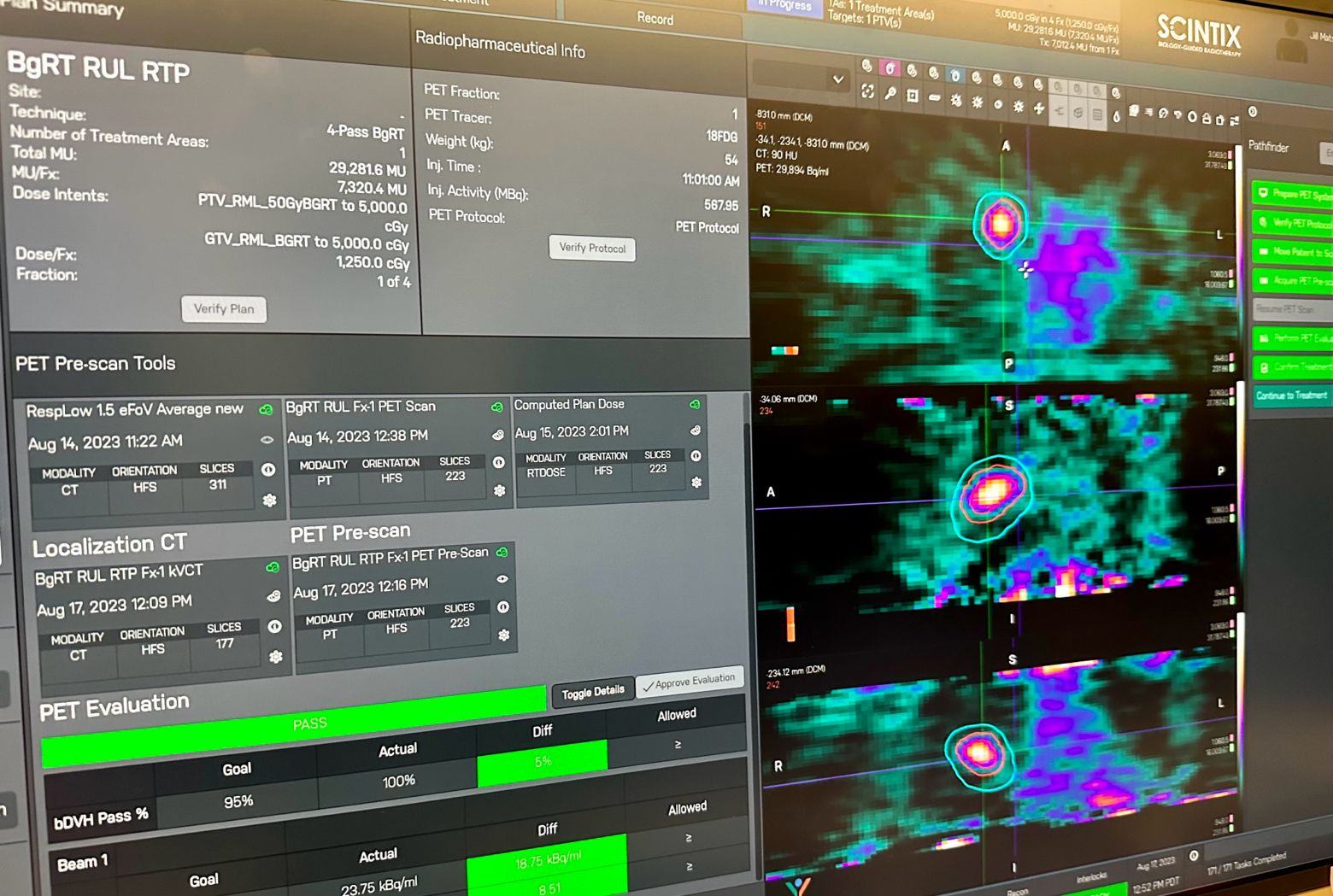
Task: Select the pan move arrows tool
Action: point(1038,108)
